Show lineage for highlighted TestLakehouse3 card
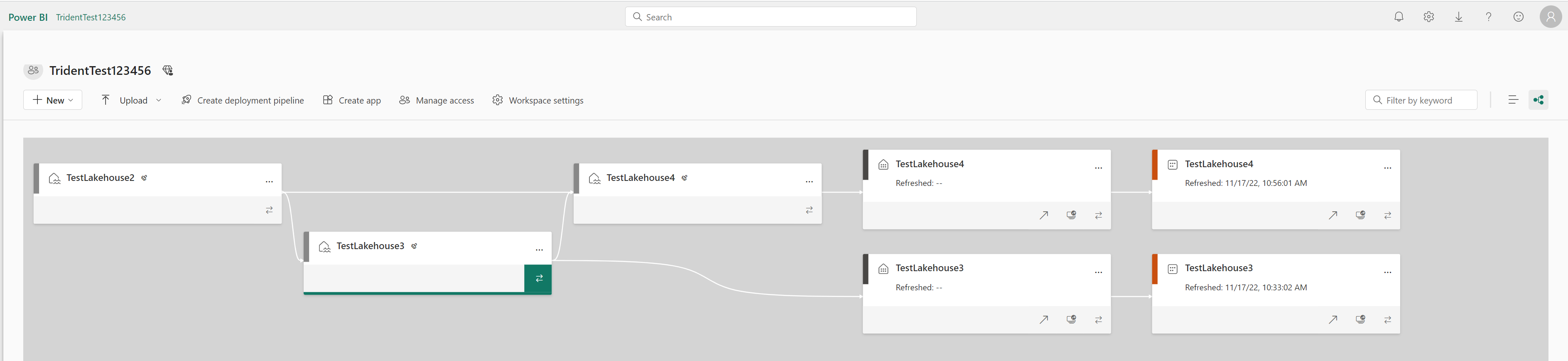 click(539, 279)
